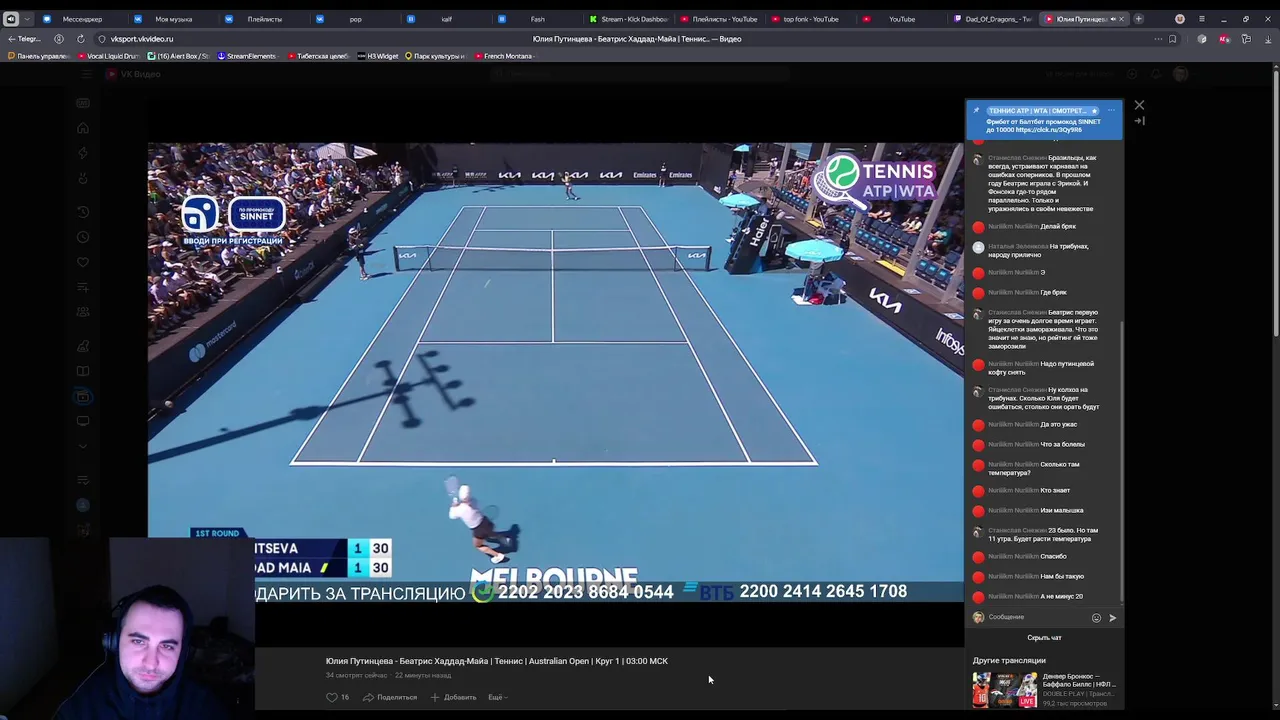Click the chat message 'Спасибо'
Image resolution: width=1280 pixels, height=720 pixels.
pyautogui.click(x=1053, y=556)
